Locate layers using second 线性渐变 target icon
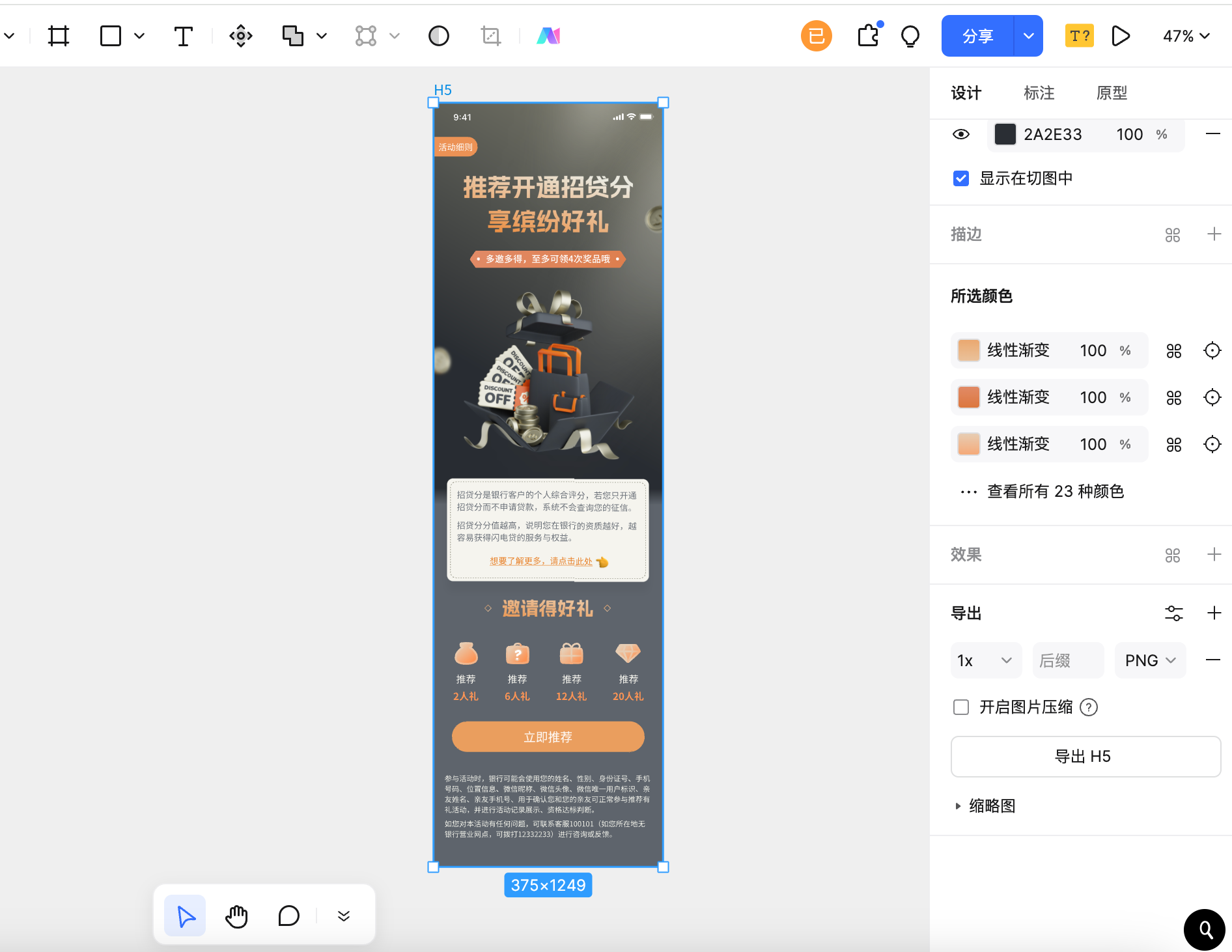 (1212, 397)
